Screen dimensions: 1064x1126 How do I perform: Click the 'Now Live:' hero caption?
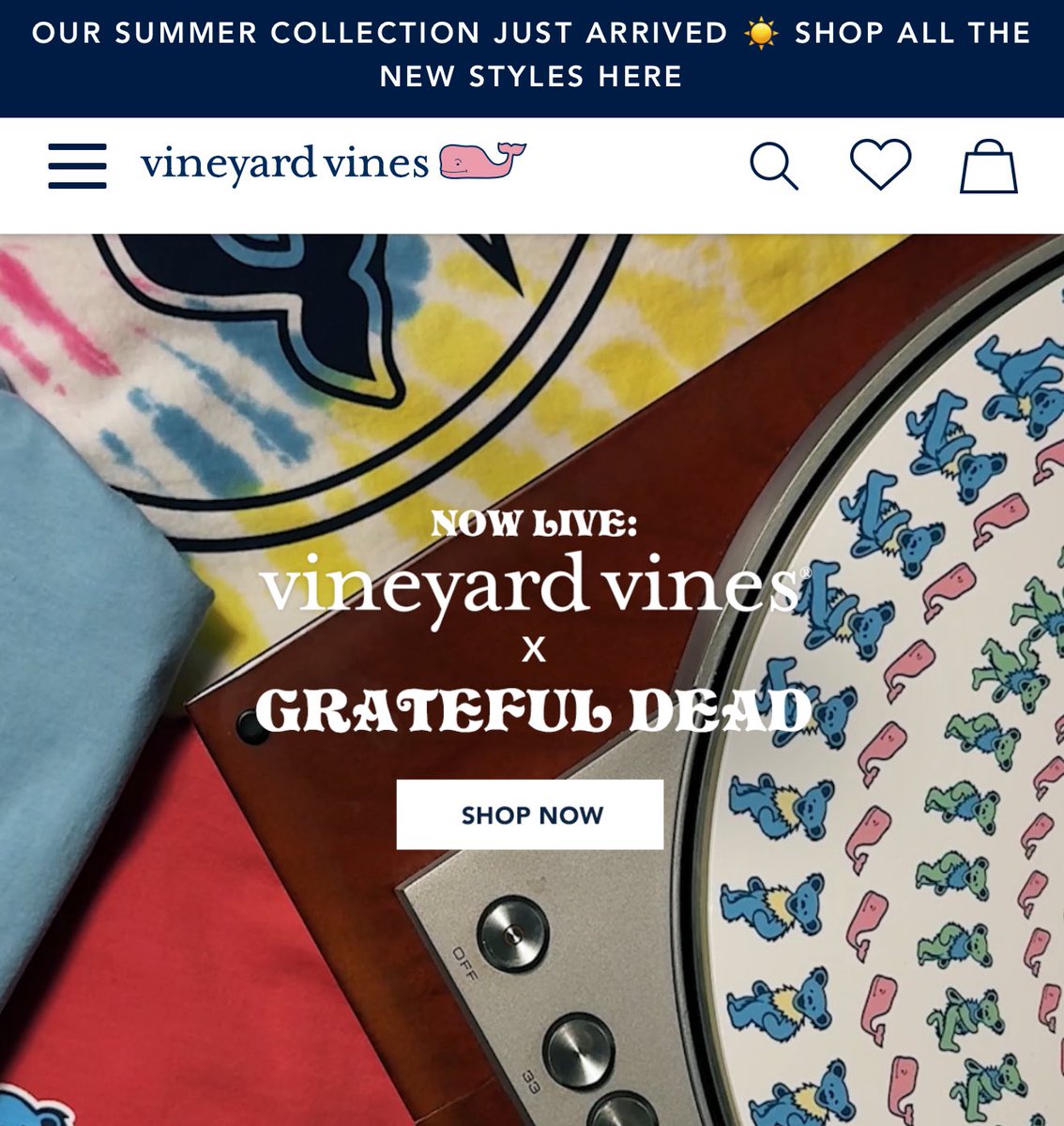coord(533,524)
